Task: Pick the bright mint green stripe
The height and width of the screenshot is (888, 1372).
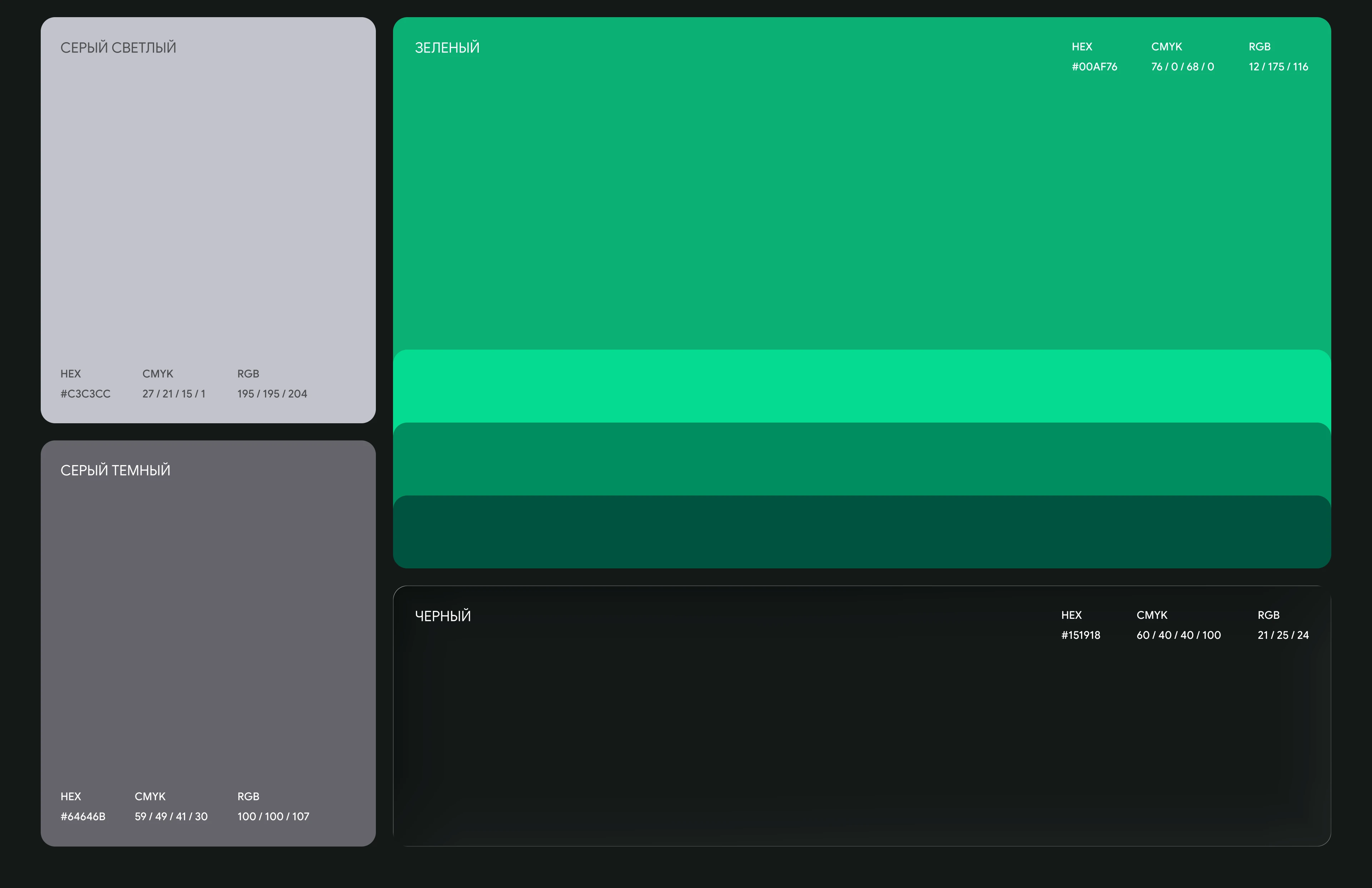Action: pos(861,386)
